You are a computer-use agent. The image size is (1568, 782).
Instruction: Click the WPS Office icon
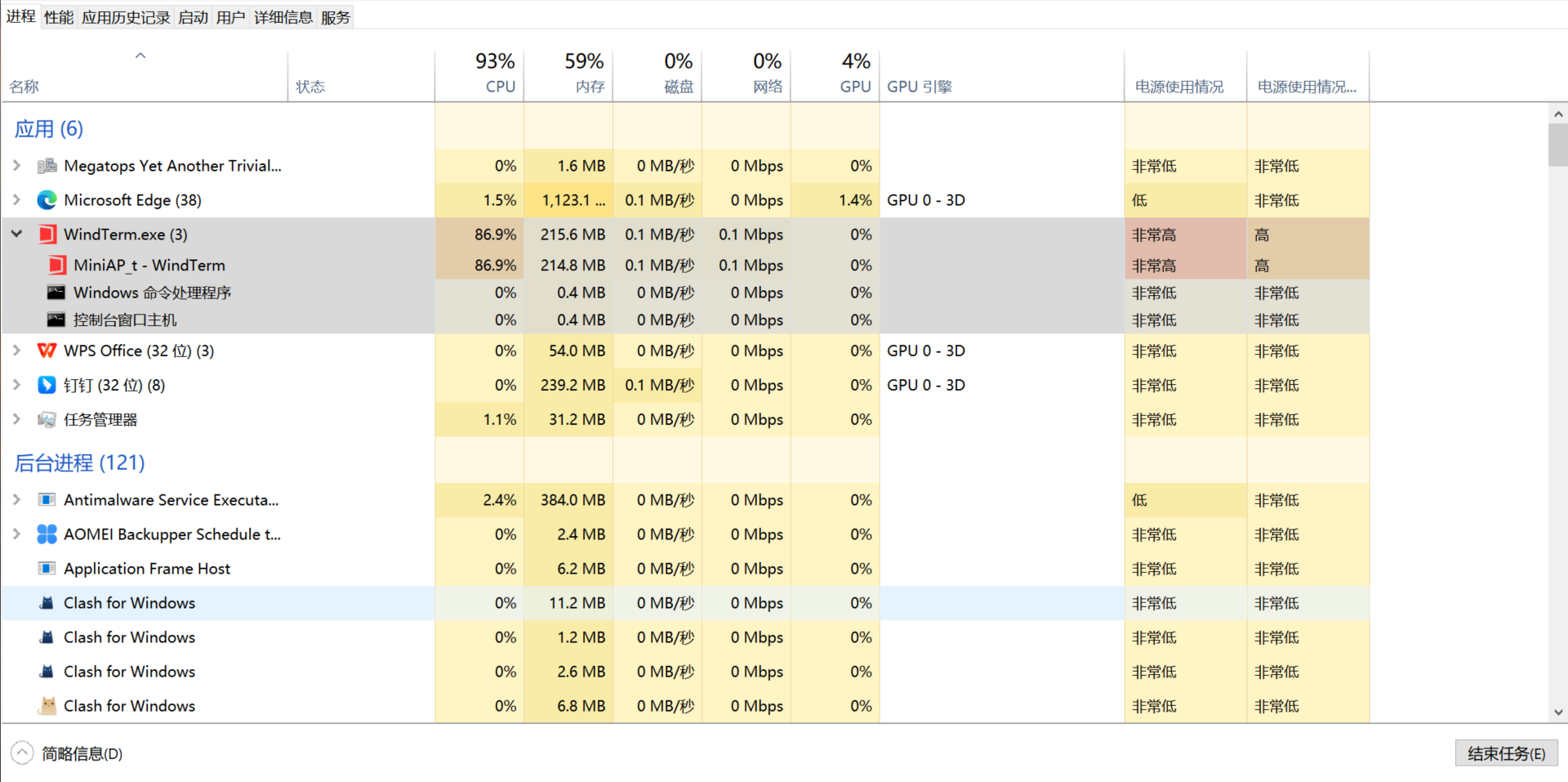[x=47, y=351]
